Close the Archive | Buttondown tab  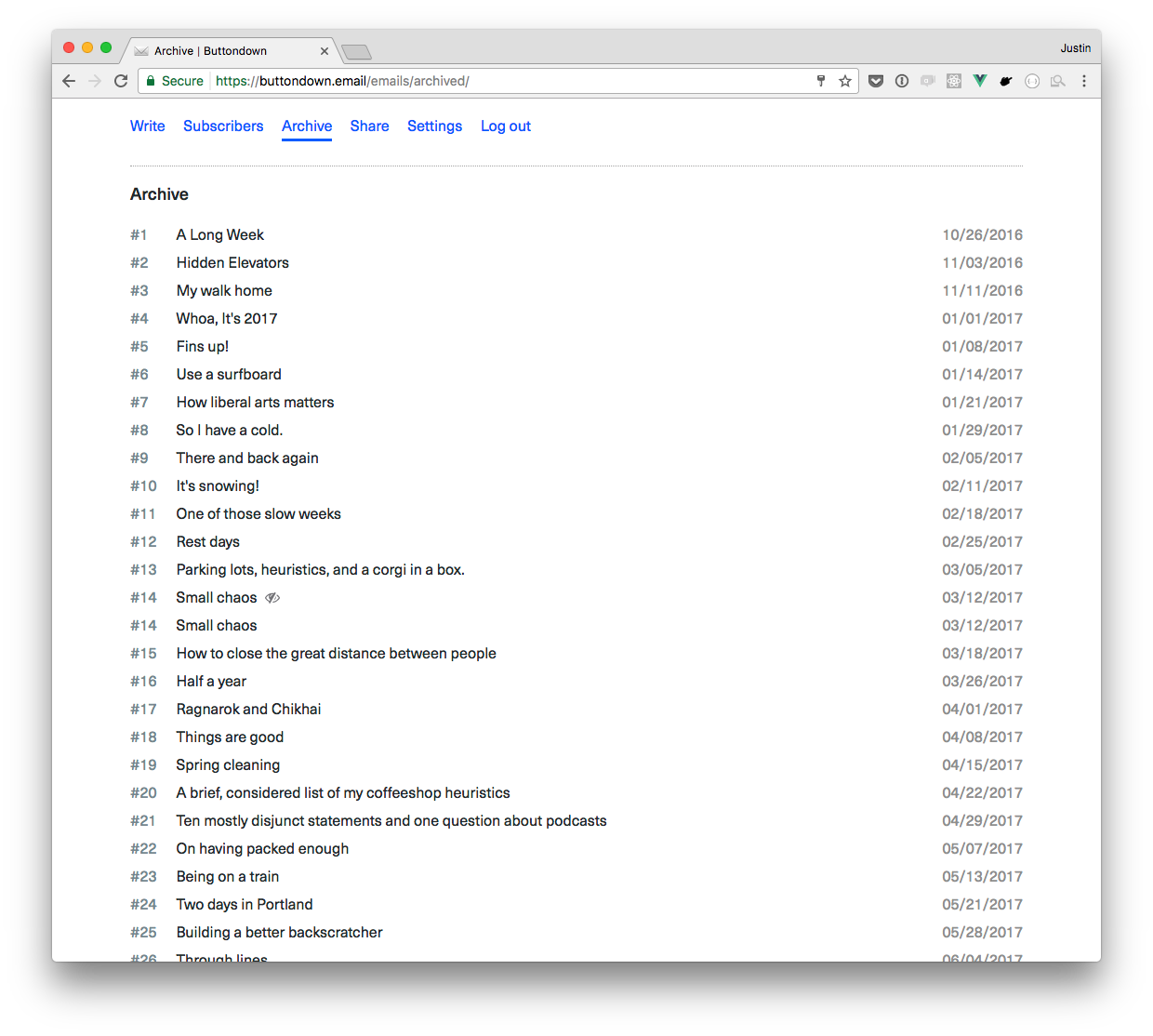click(x=325, y=51)
